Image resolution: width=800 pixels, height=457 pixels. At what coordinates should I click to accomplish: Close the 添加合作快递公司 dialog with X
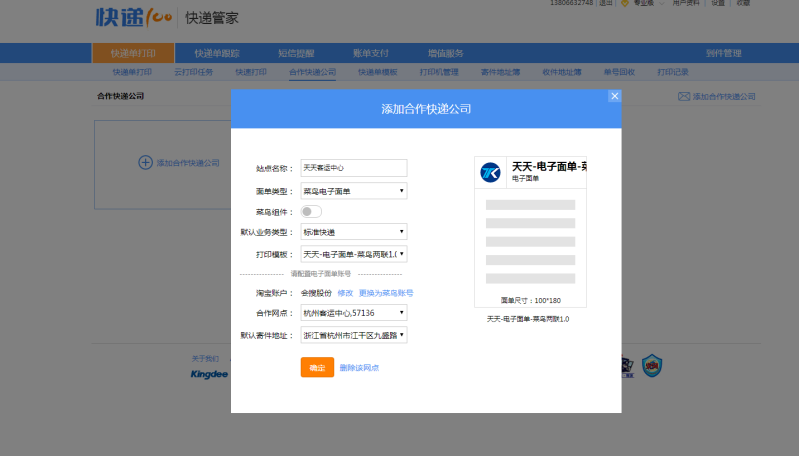(x=614, y=96)
